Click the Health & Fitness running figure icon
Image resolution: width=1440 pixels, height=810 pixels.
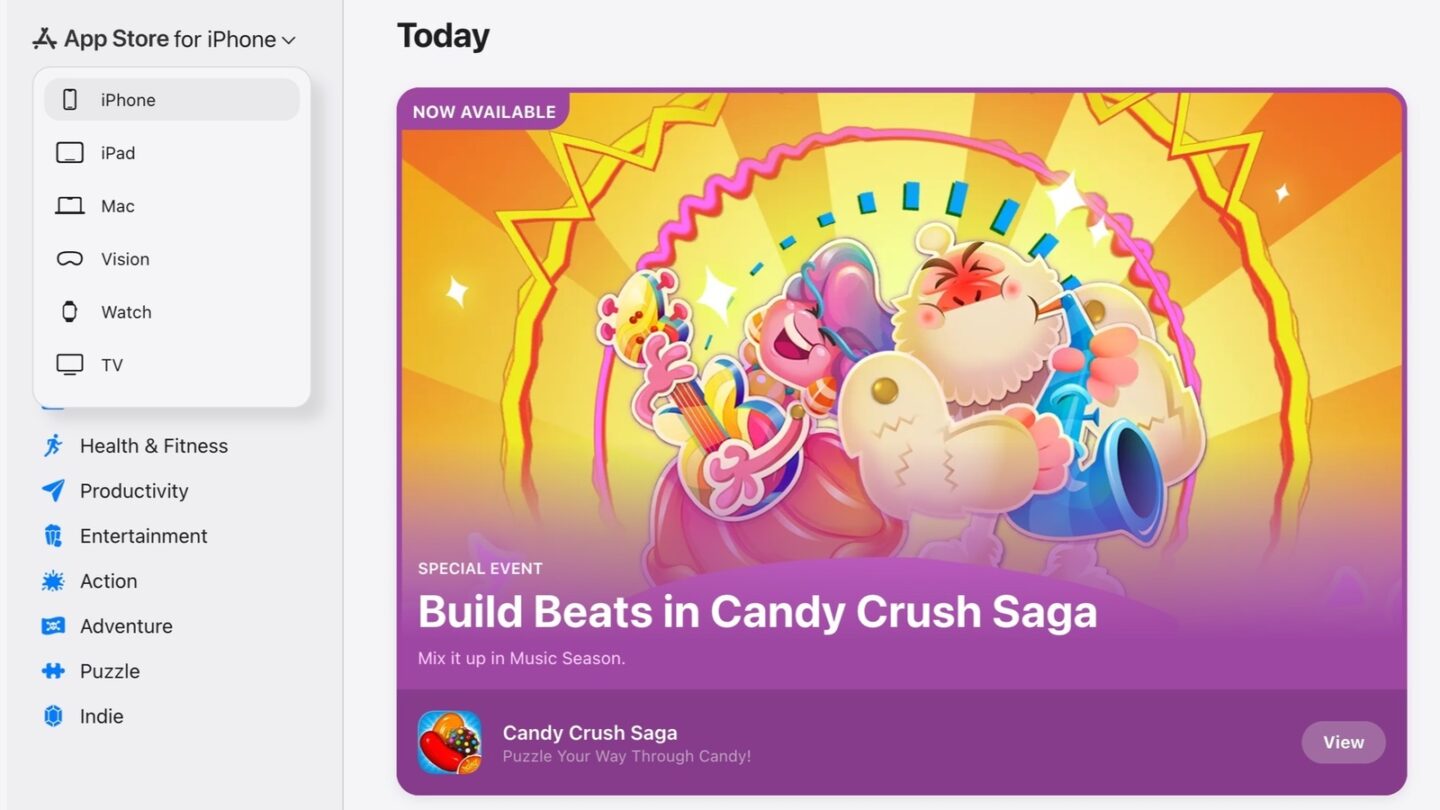point(56,446)
